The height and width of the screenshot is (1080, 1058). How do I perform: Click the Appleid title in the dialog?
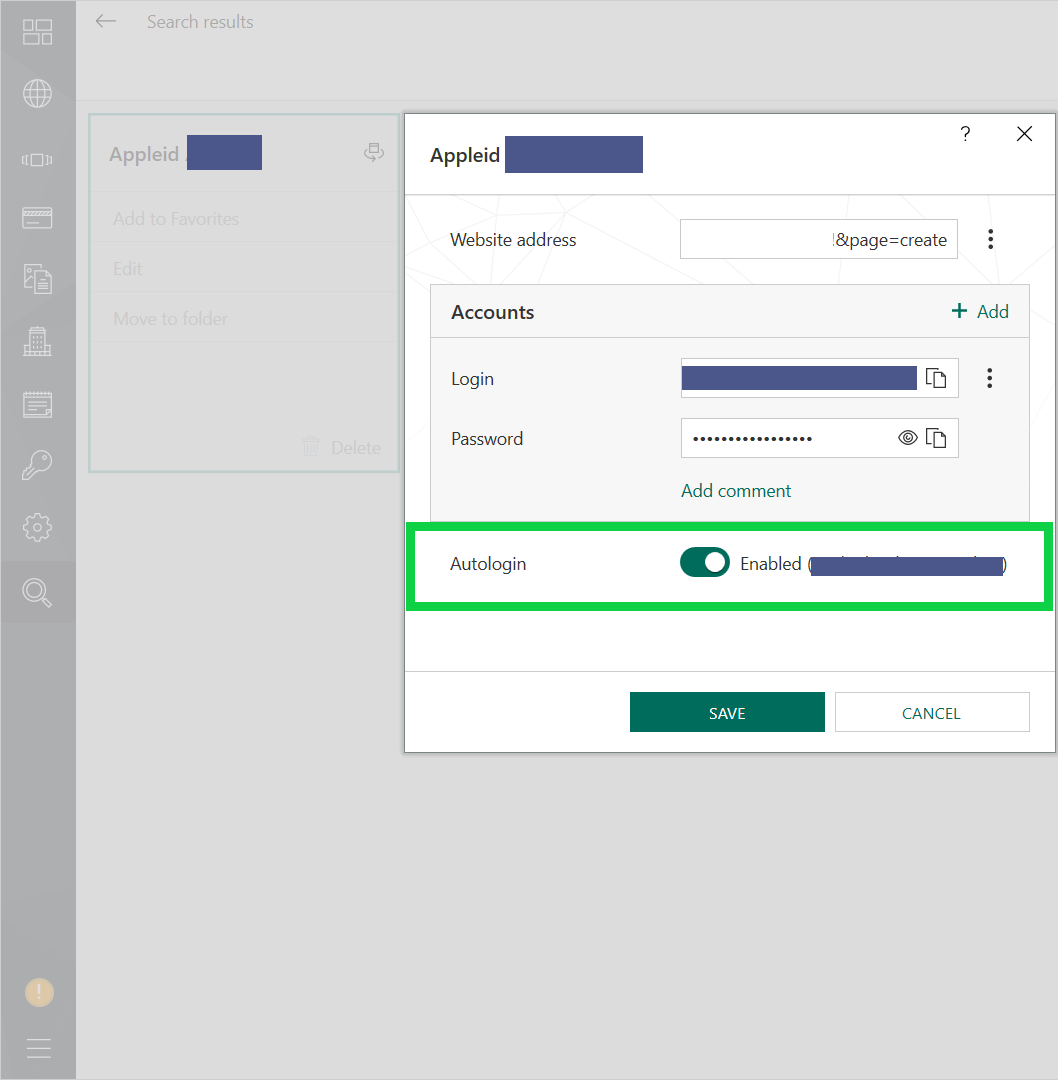click(x=465, y=156)
